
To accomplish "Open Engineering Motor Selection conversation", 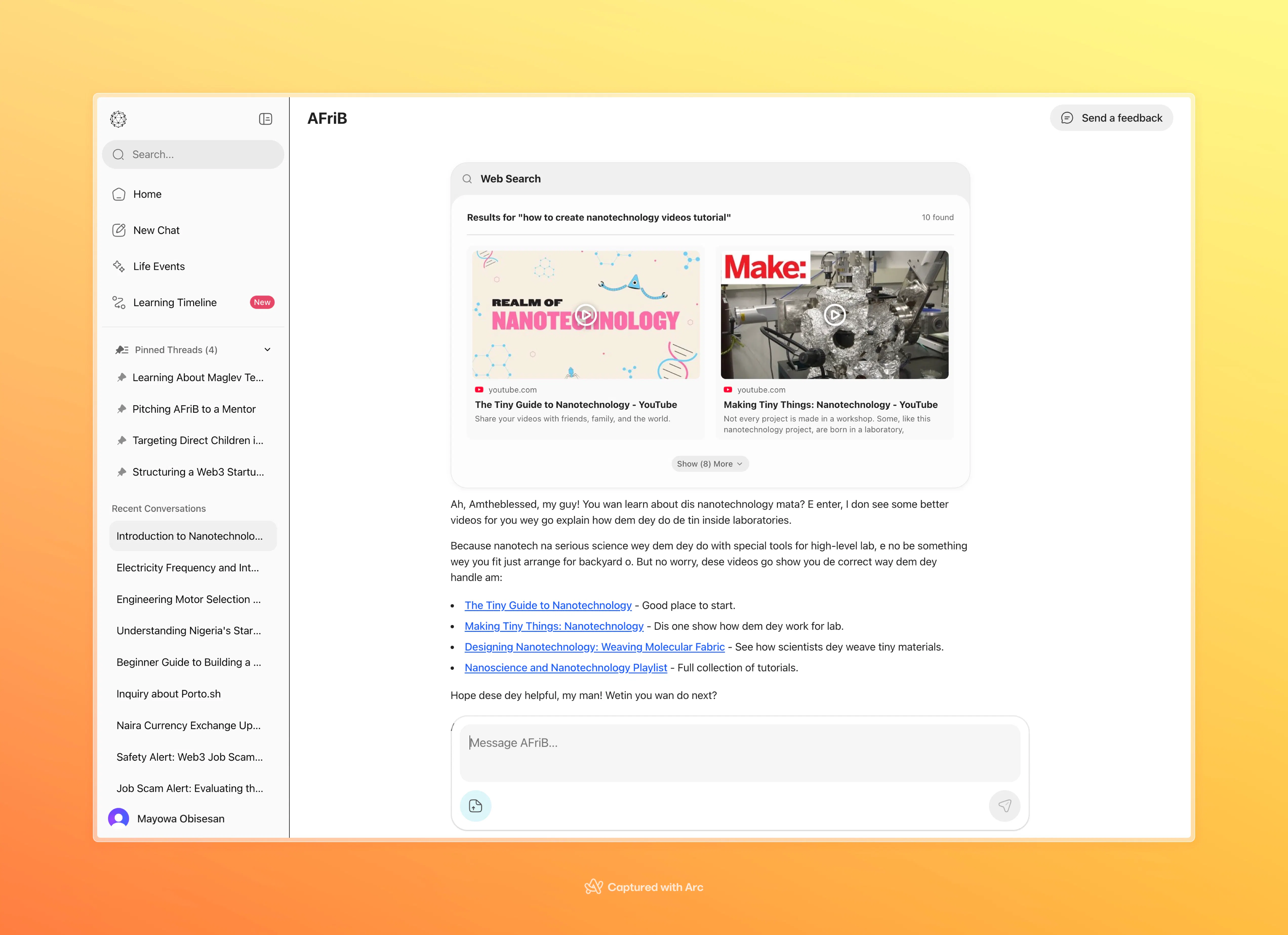I will point(193,599).
